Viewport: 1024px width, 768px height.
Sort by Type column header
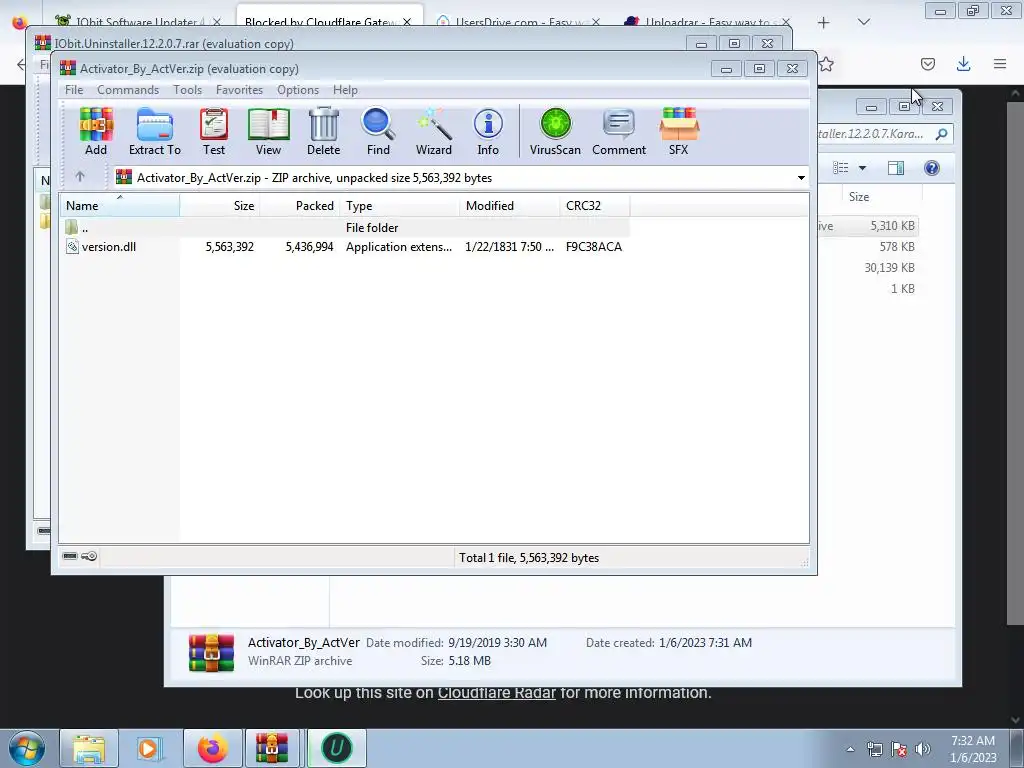pos(400,205)
